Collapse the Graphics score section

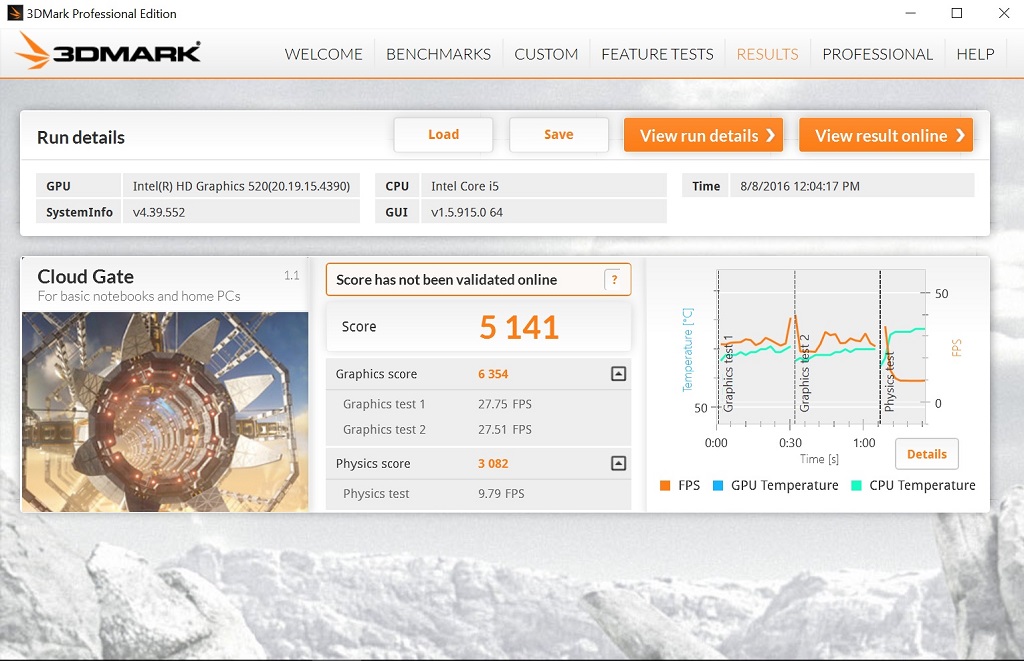(618, 374)
